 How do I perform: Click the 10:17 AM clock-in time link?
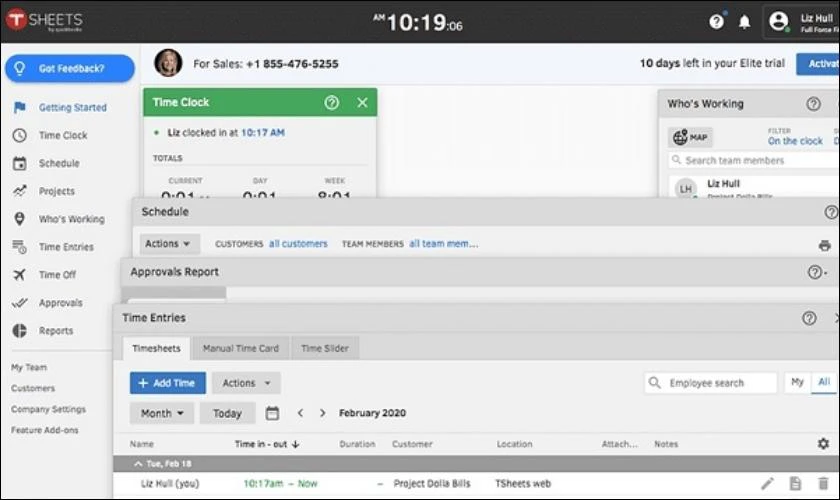coord(262,132)
